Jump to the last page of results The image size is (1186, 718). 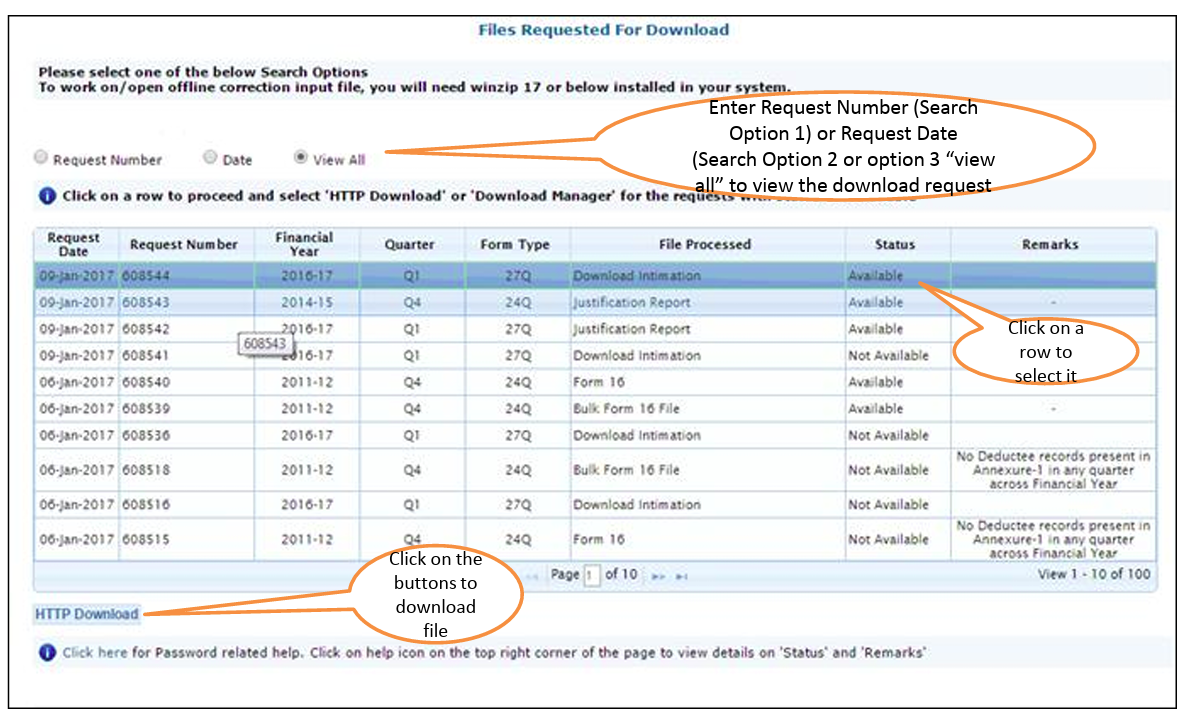click(681, 576)
